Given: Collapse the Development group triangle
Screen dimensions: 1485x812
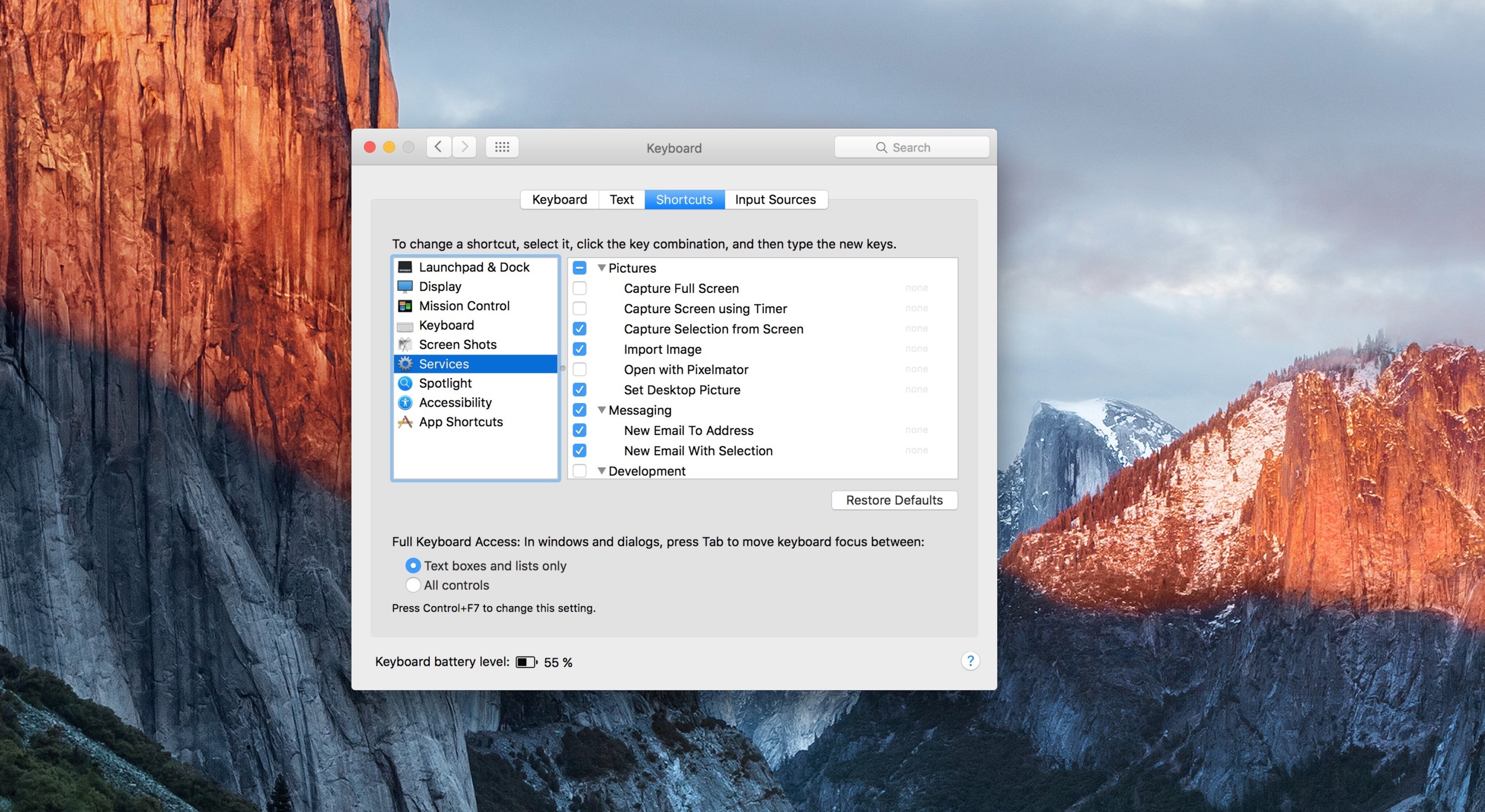Looking at the screenshot, I should (x=602, y=471).
